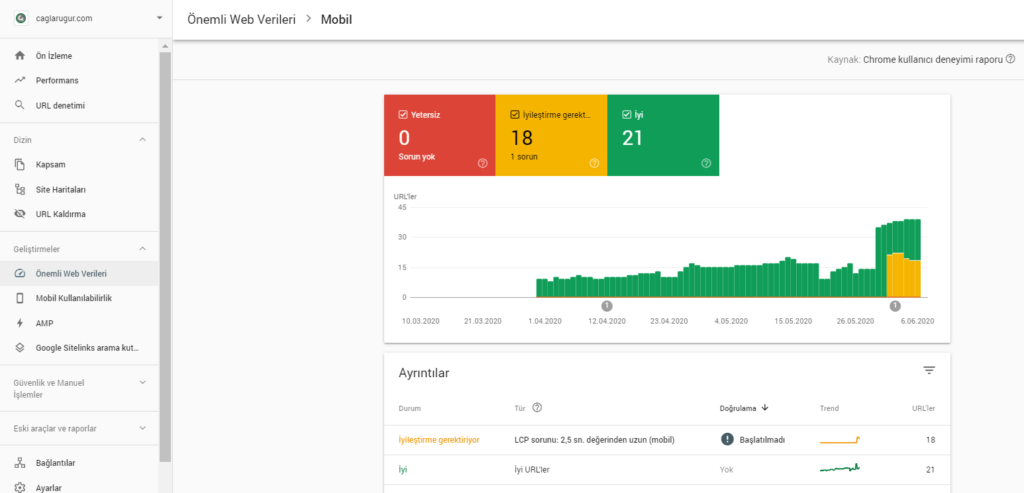
Task: Click the Kapsam pages icon
Action: 20,165
